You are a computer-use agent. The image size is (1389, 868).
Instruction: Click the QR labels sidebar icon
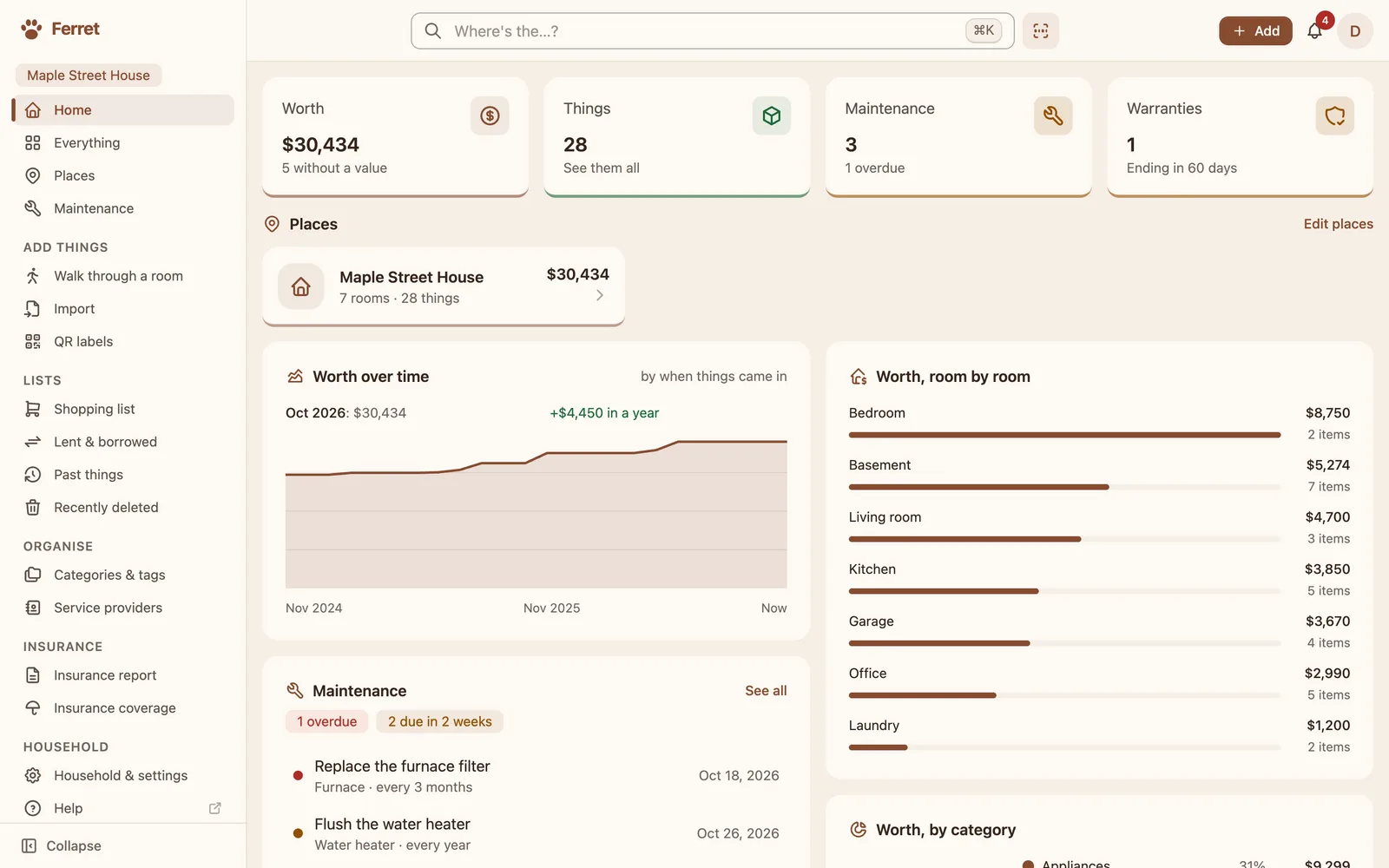[x=33, y=341]
